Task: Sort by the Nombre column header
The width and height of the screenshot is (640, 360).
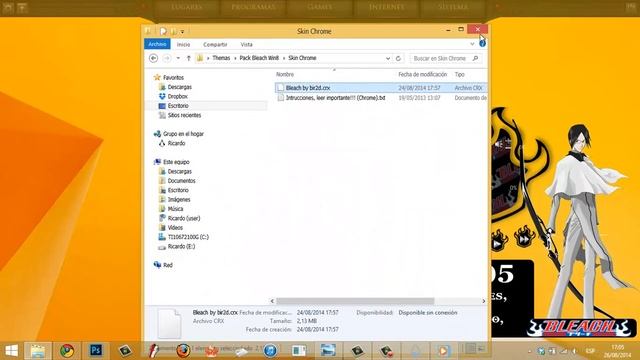Action: (285, 74)
